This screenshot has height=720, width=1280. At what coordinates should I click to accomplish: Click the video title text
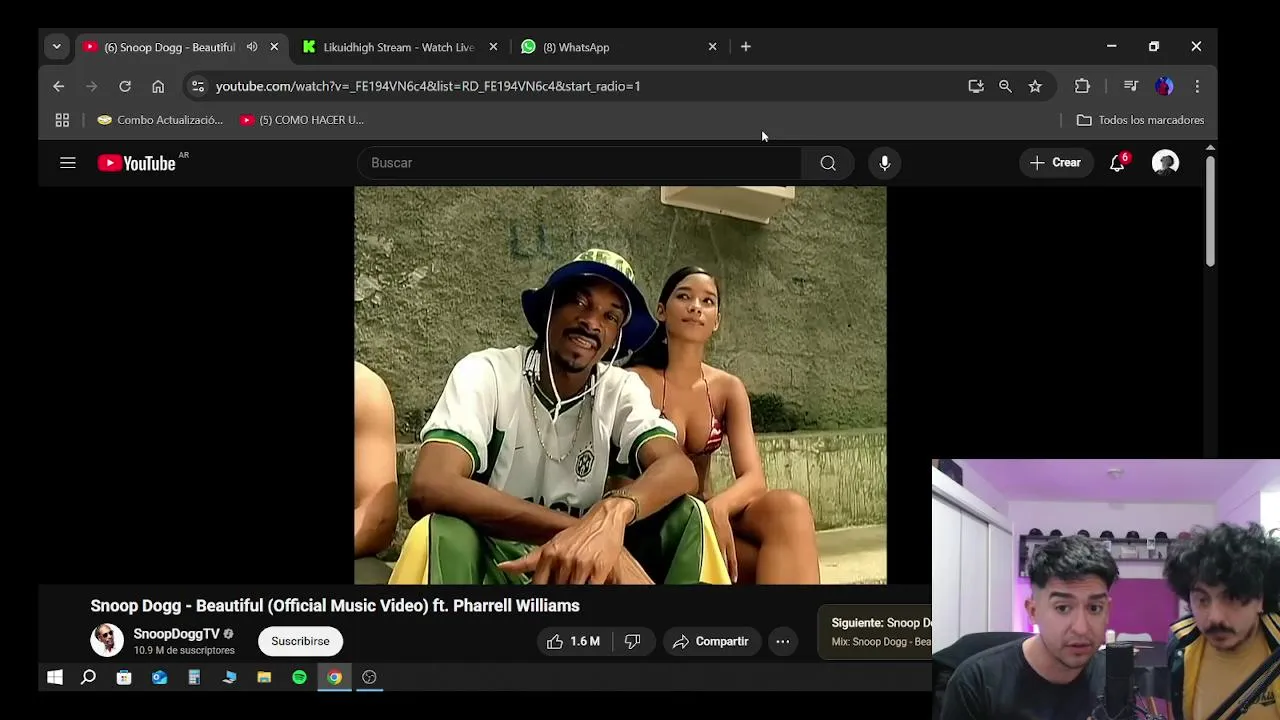point(335,606)
